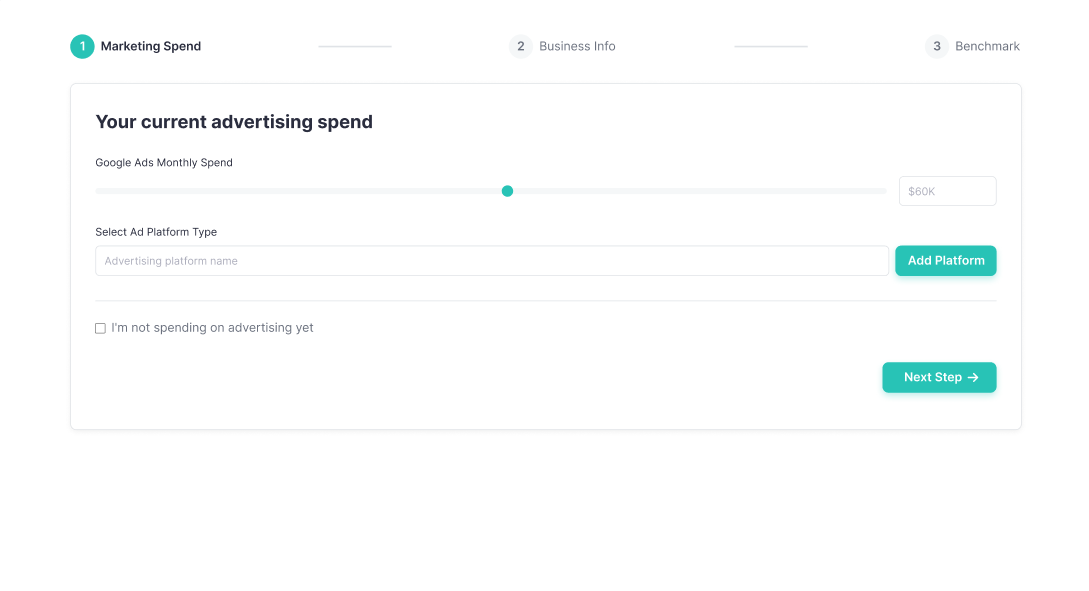This screenshot has height=591, width=1089.
Task: Click the Select Ad Platform Type label
Action: tap(156, 231)
